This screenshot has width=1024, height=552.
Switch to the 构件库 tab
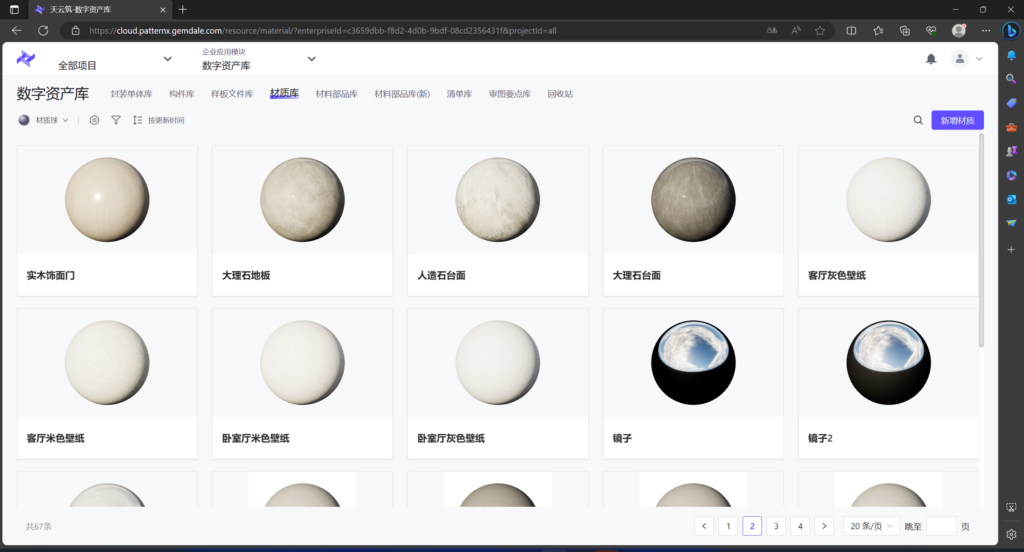click(181, 94)
